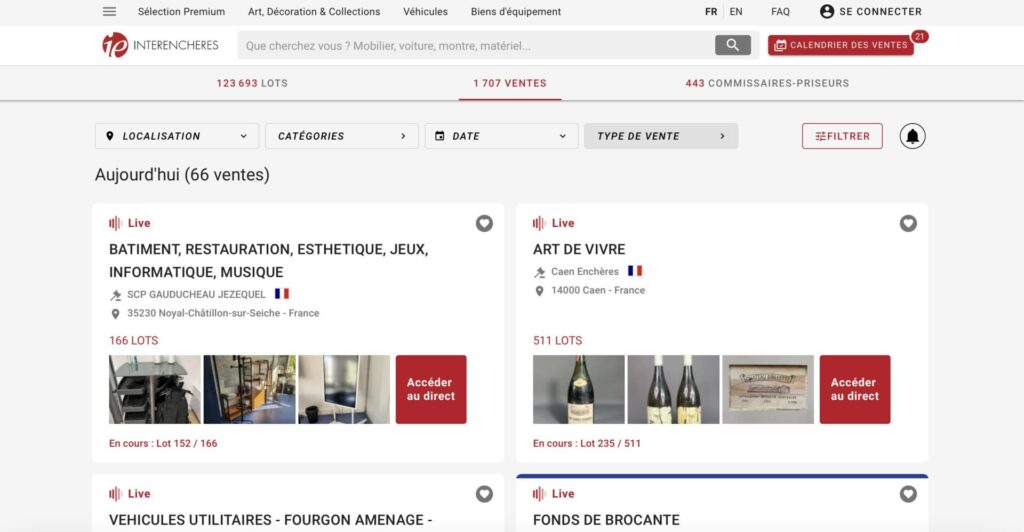Switch to the Commissaires-Priseurs tab
The height and width of the screenshot is (532, 1024).
(767, 83)
